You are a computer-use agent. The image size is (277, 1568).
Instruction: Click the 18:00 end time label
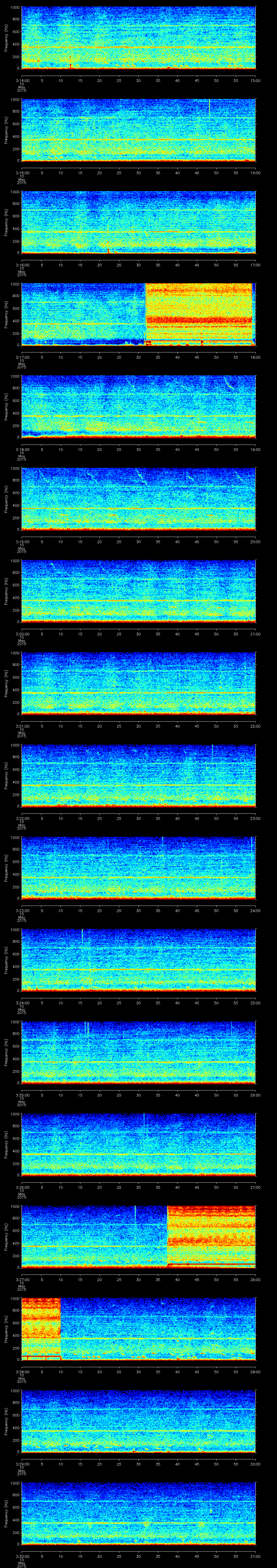[255, 357]
